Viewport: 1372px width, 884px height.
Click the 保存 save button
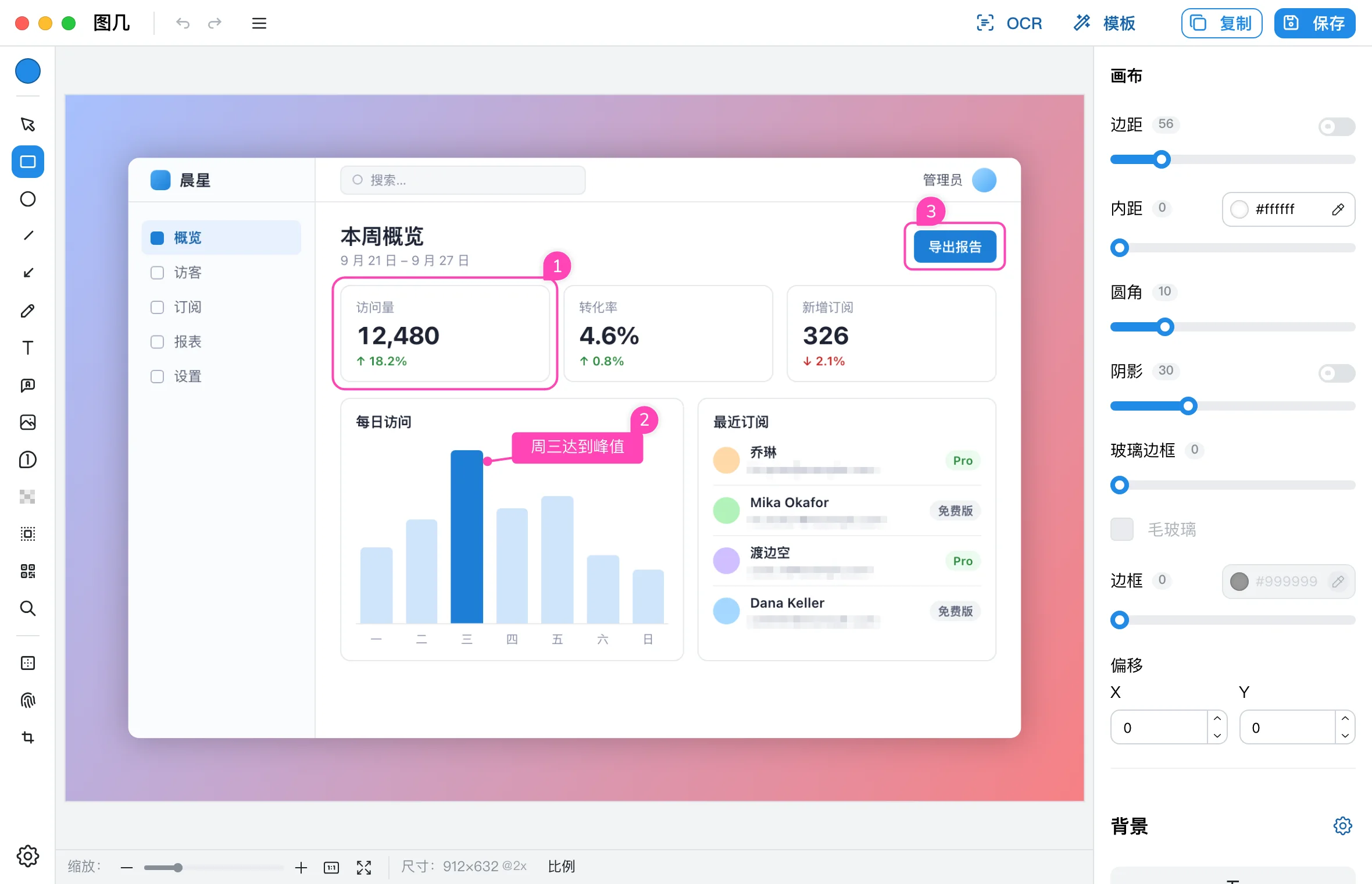pos(1314,23)
